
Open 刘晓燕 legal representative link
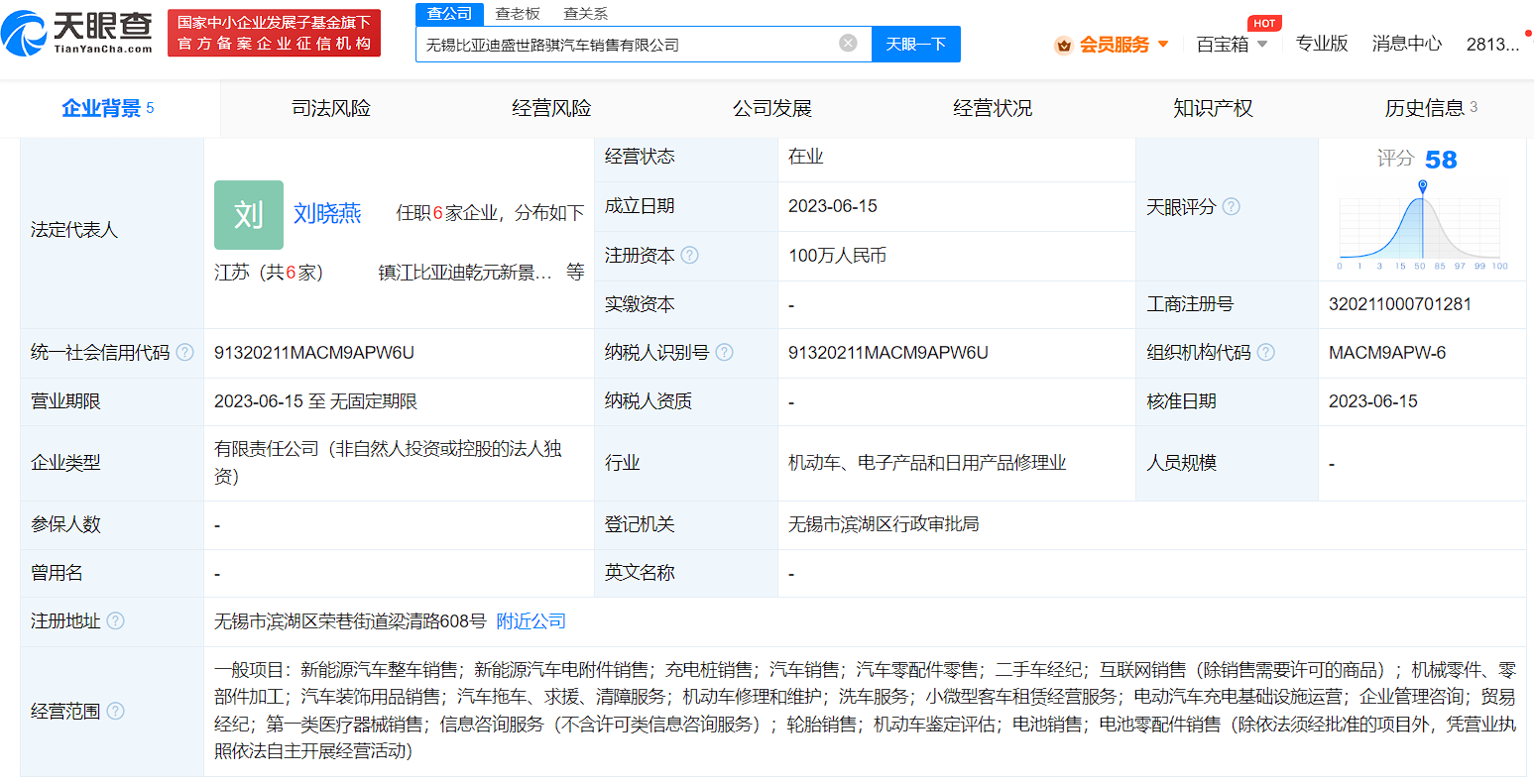[x=327, y=213]
